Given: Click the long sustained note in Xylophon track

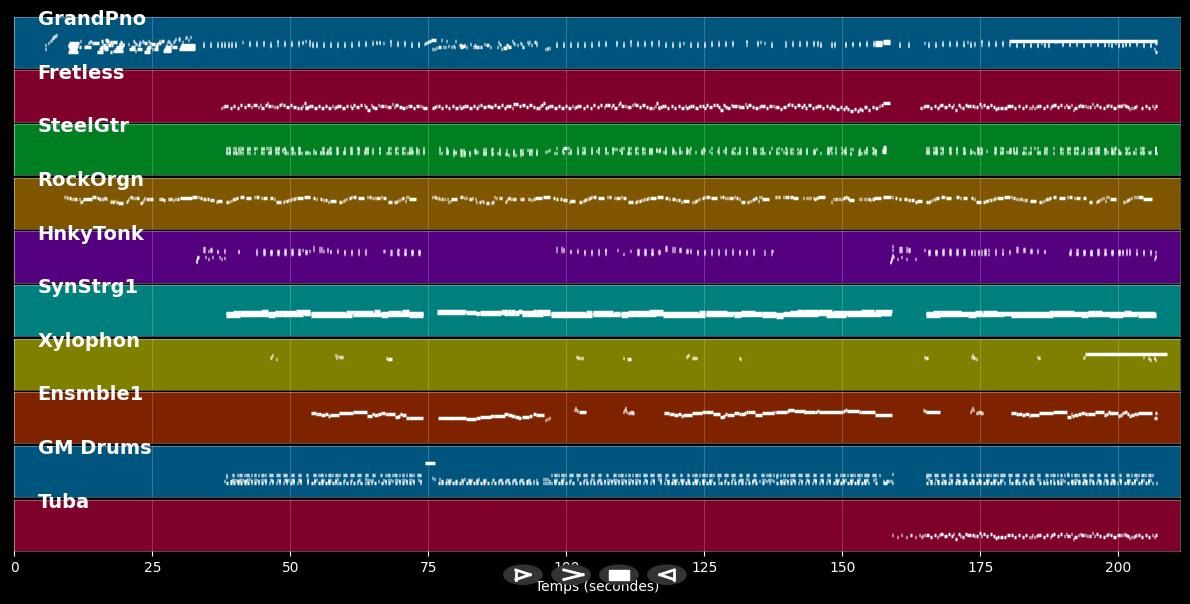Looking at the screenshot, I should tap(1125, 354).
